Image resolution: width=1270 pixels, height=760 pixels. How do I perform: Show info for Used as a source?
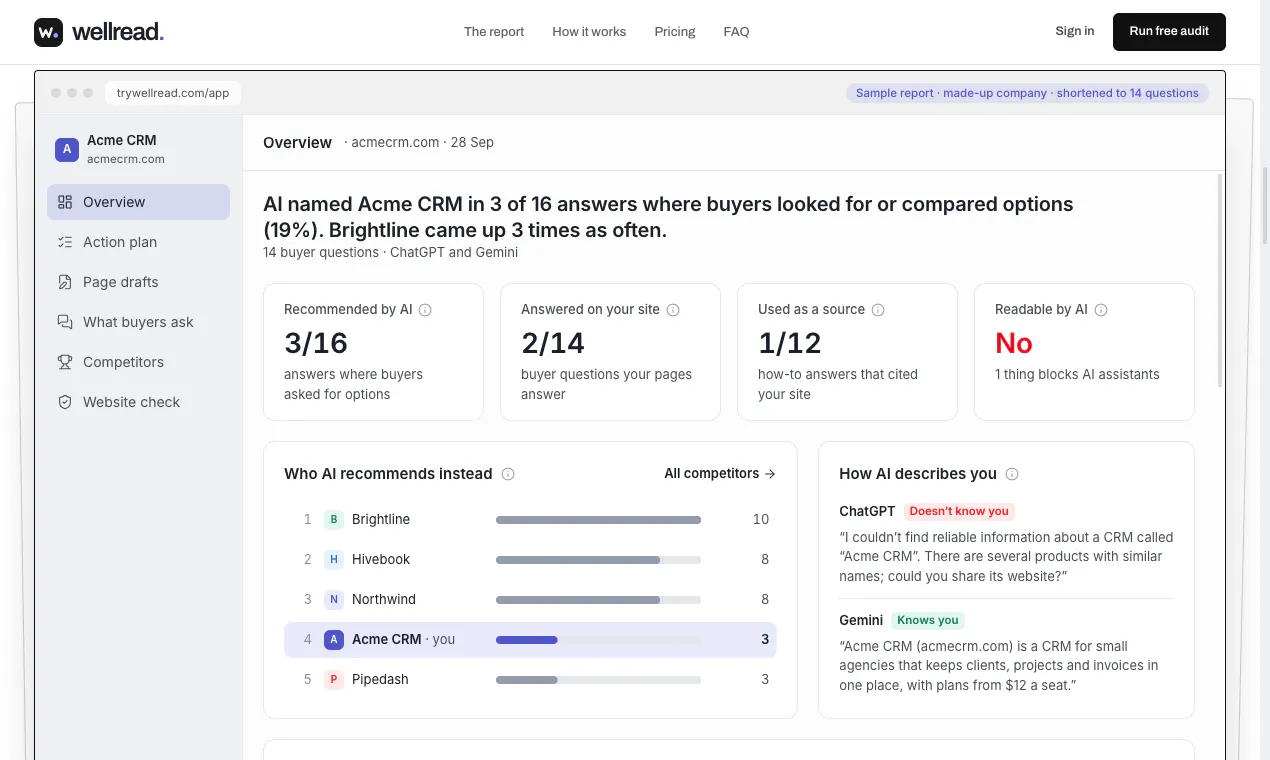(878, 310)
